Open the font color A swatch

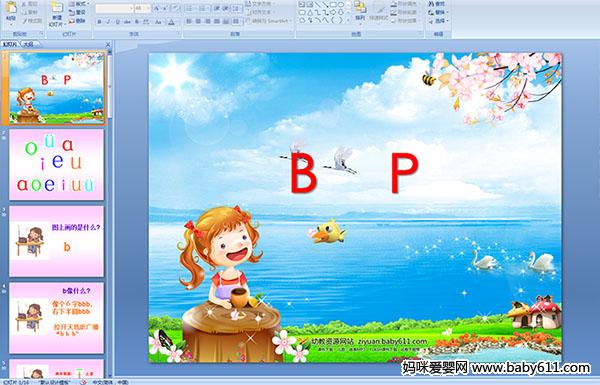click(x=171, y=22)
